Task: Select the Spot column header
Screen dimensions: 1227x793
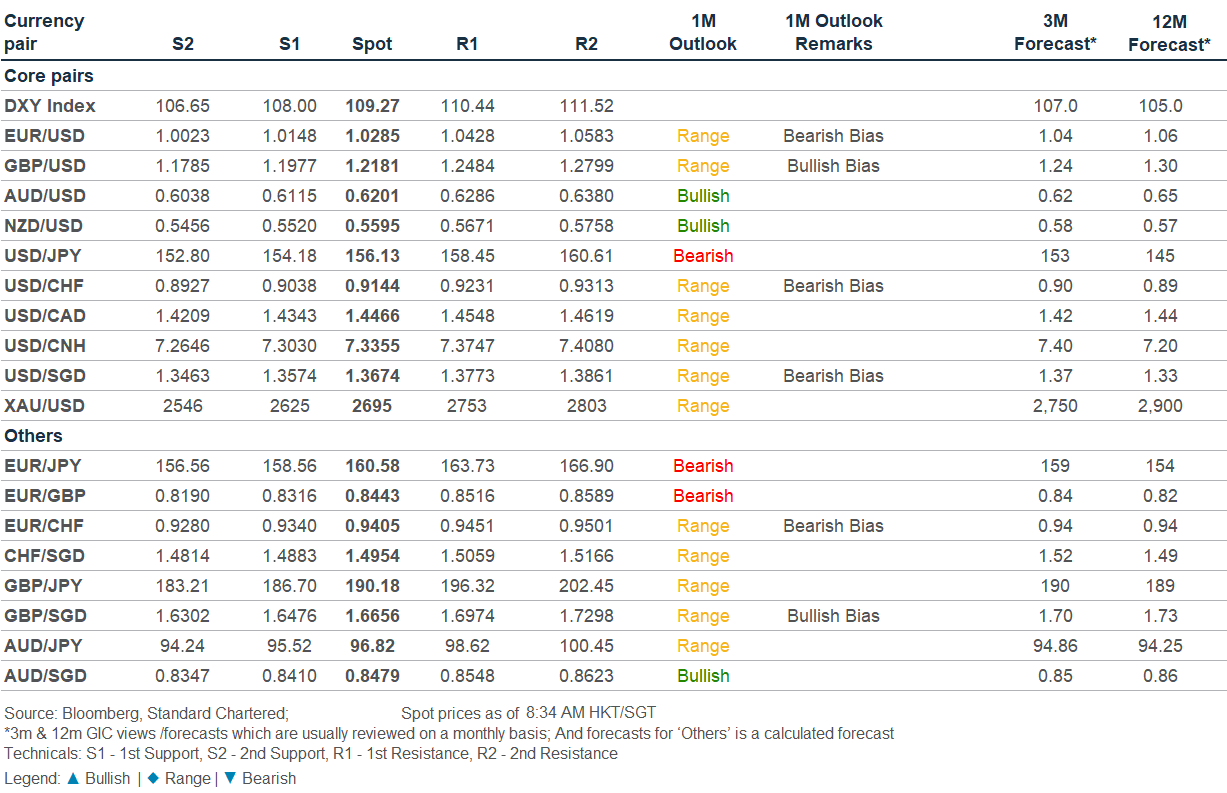Action: pyautogui.click(x=372, y=44)
